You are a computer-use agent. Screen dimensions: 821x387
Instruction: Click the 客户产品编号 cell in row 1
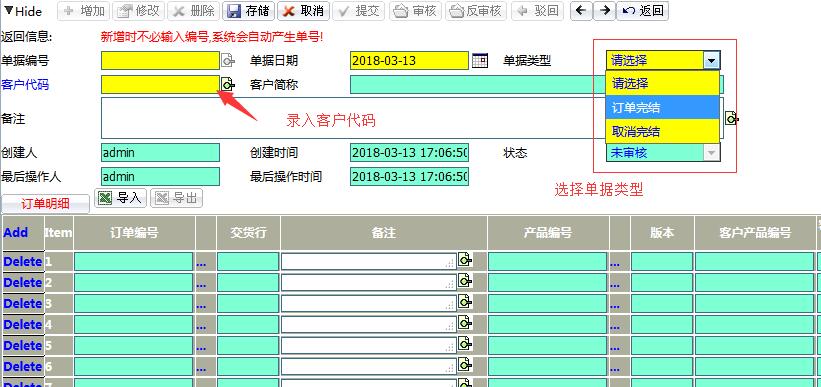[755, 261]
